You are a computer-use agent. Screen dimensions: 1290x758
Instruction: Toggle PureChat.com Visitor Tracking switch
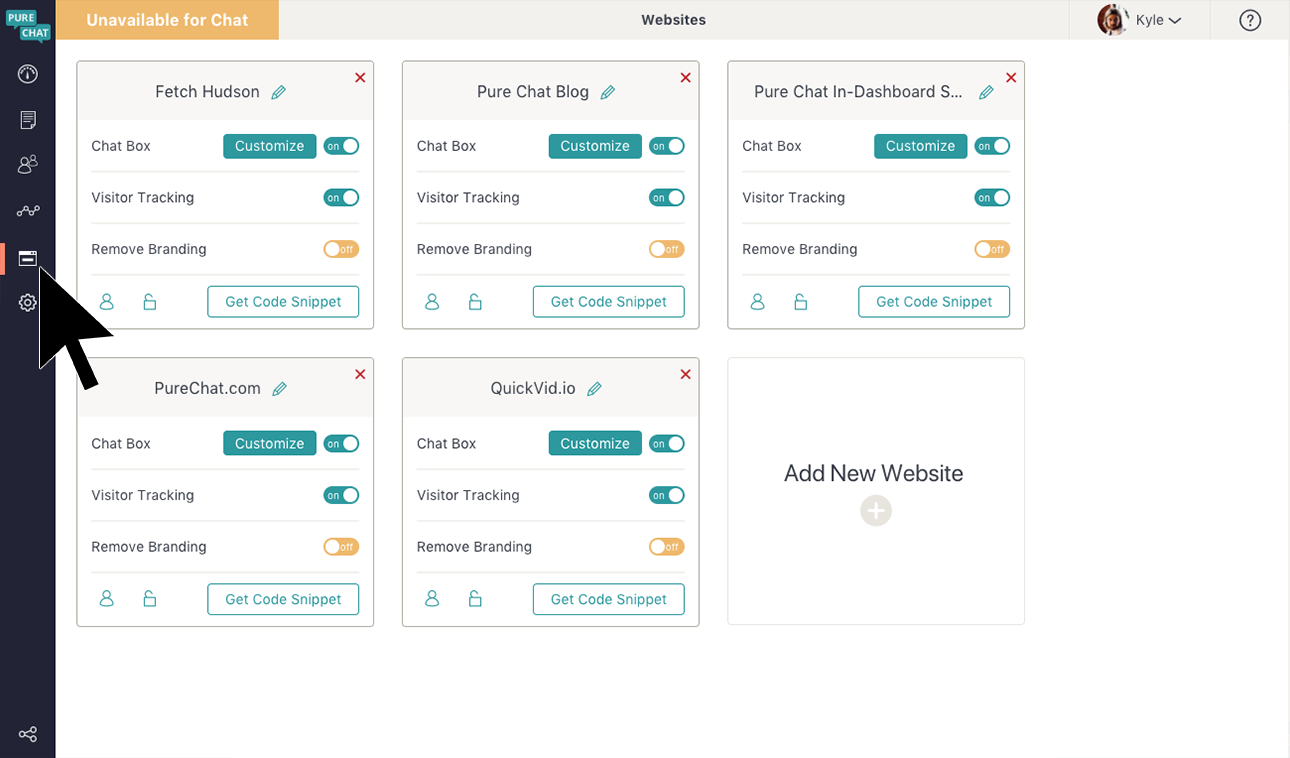click(341, 495)
